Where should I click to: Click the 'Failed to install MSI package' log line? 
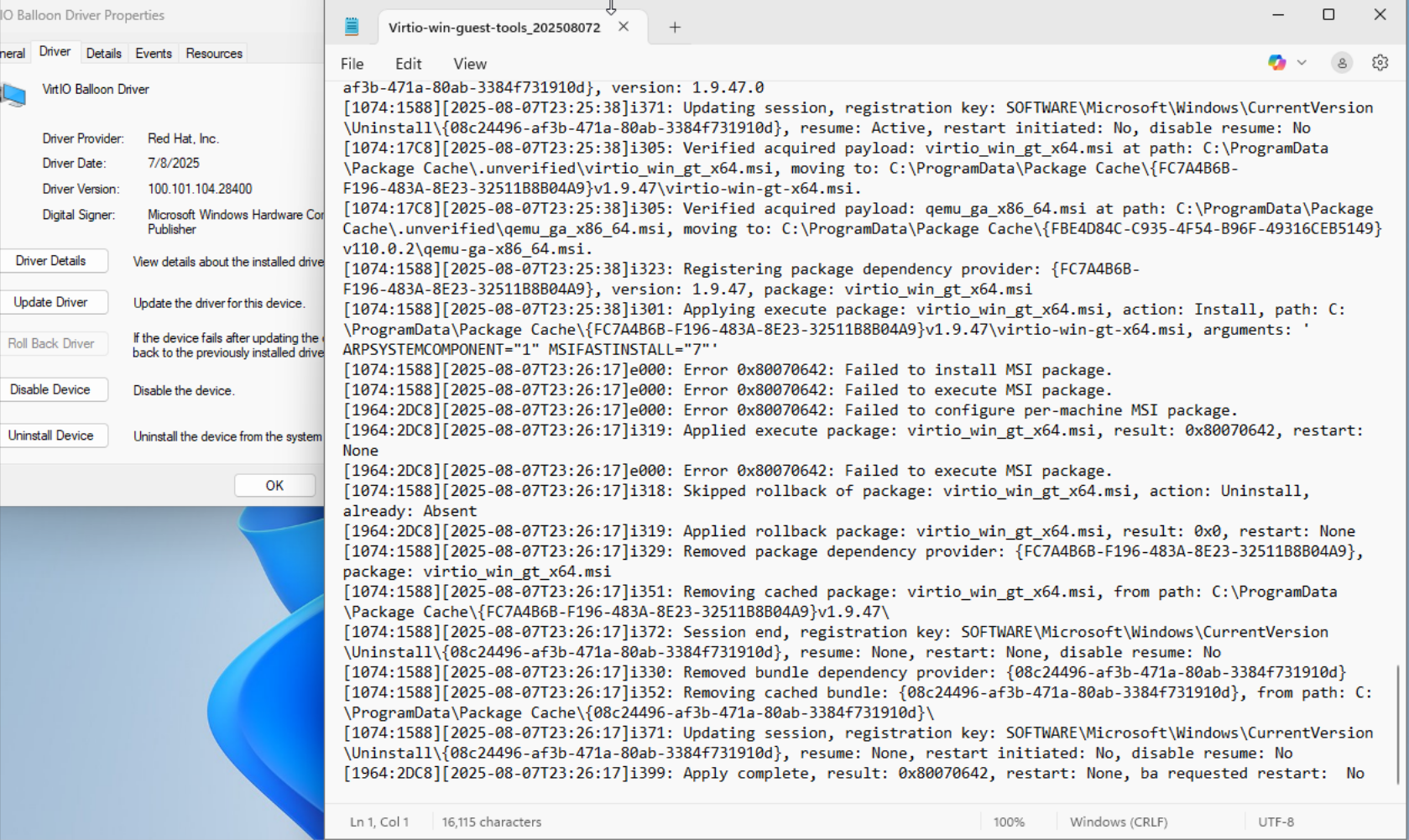tap(728, 370)
